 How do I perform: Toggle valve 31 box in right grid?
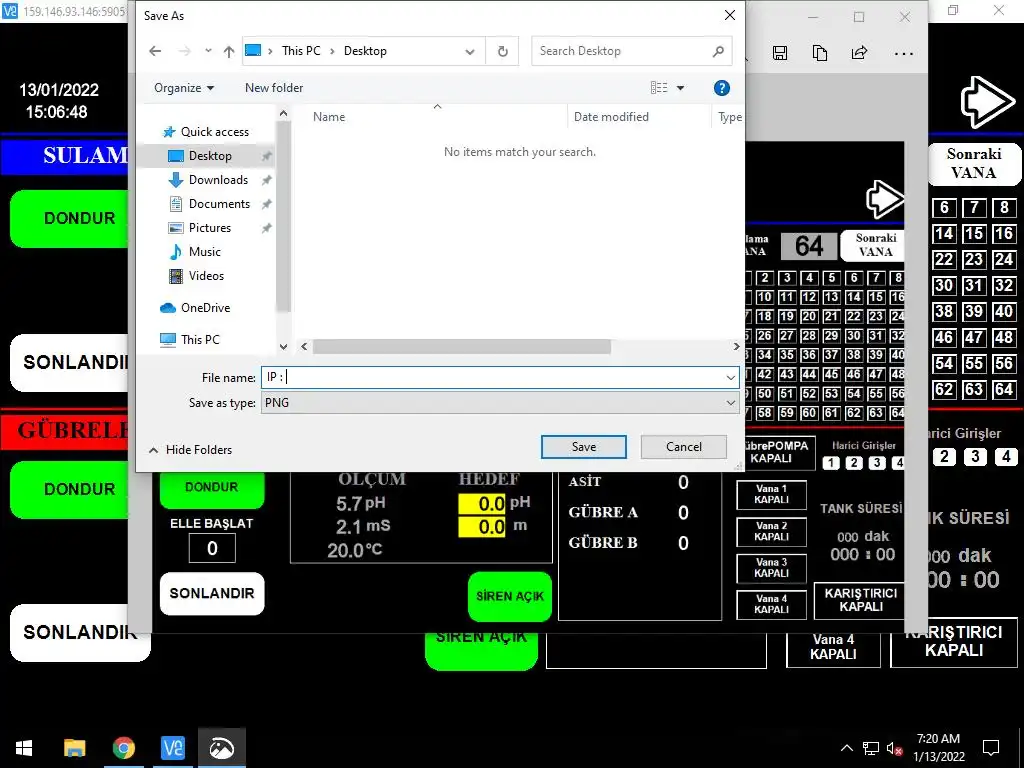[x=974, y=285]
